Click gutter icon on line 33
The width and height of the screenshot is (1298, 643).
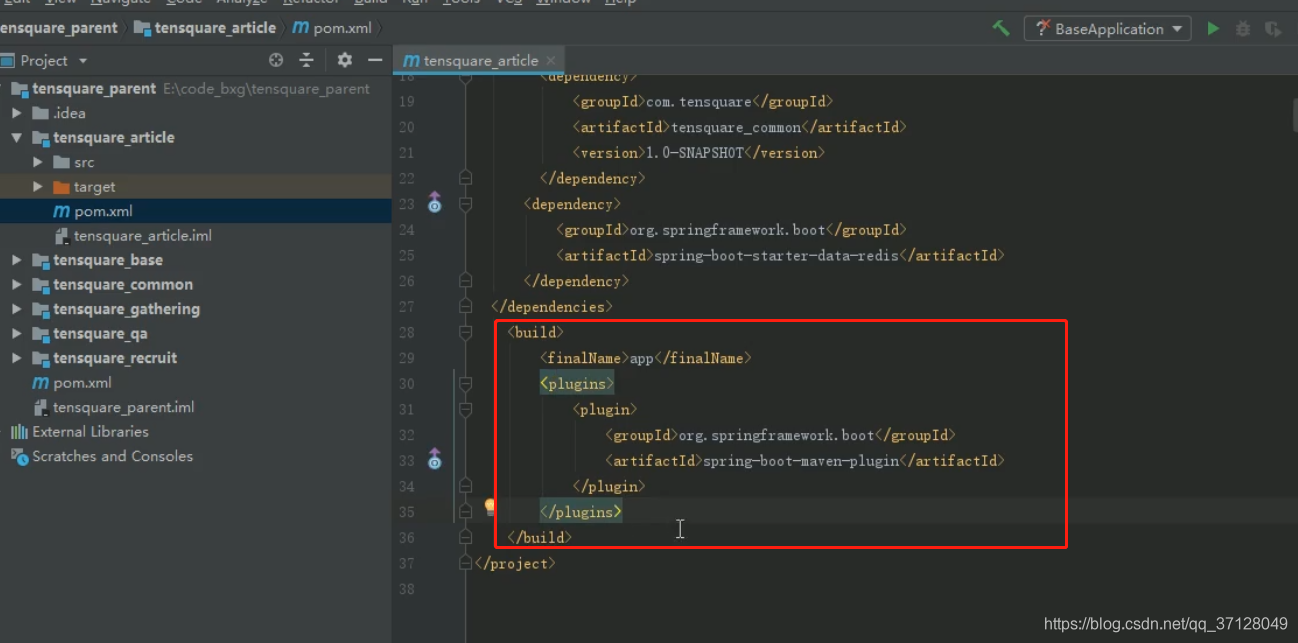tap(434, 459)
